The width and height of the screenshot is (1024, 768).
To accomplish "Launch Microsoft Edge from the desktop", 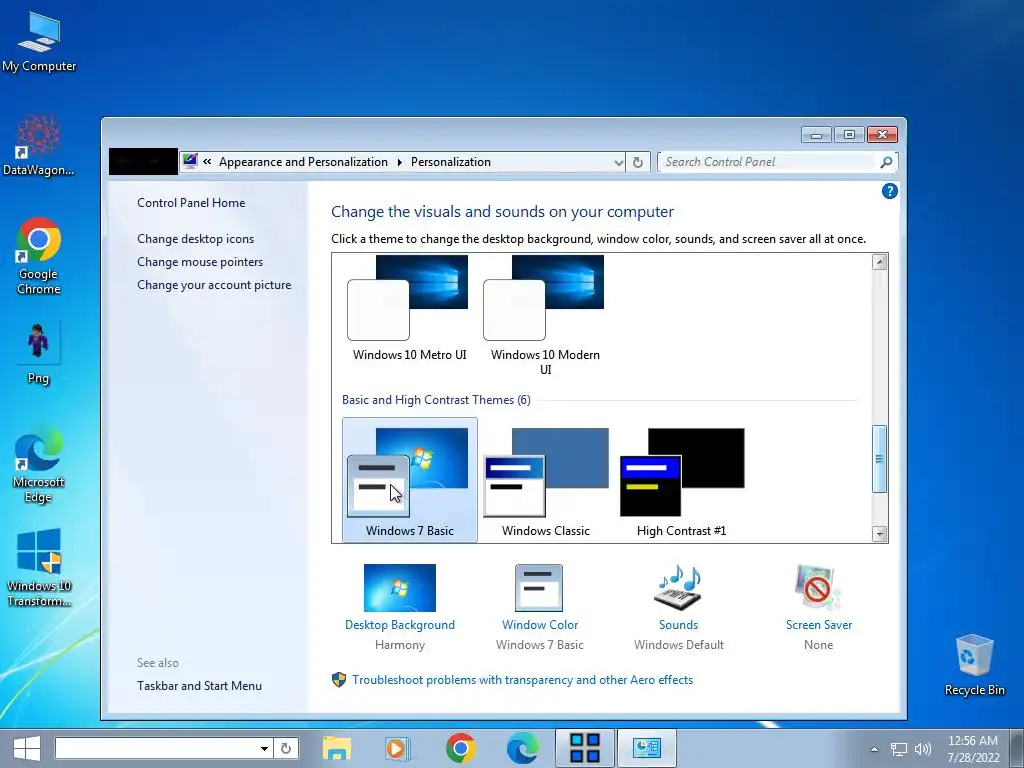I will pos(39,464).
